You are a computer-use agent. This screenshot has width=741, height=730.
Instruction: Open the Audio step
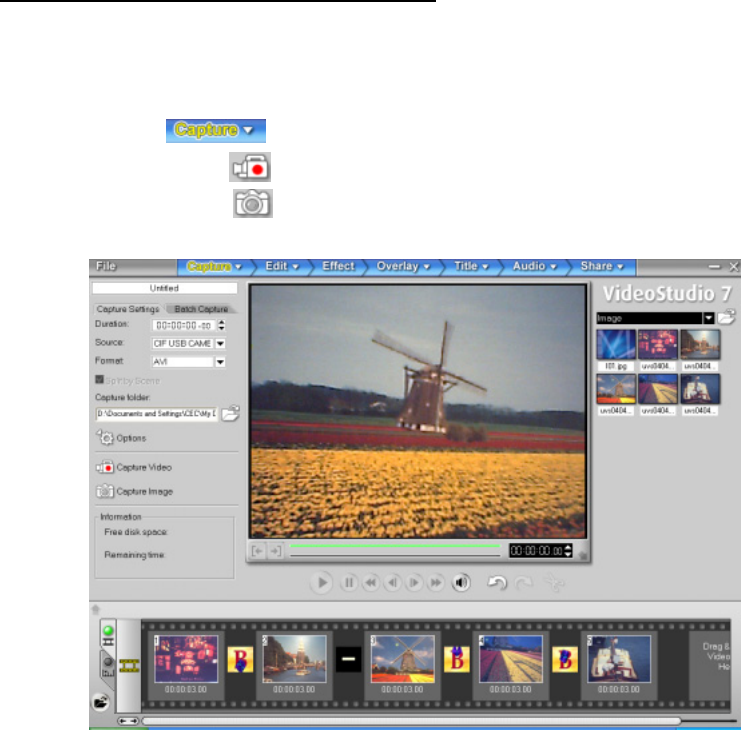point(534,267)
